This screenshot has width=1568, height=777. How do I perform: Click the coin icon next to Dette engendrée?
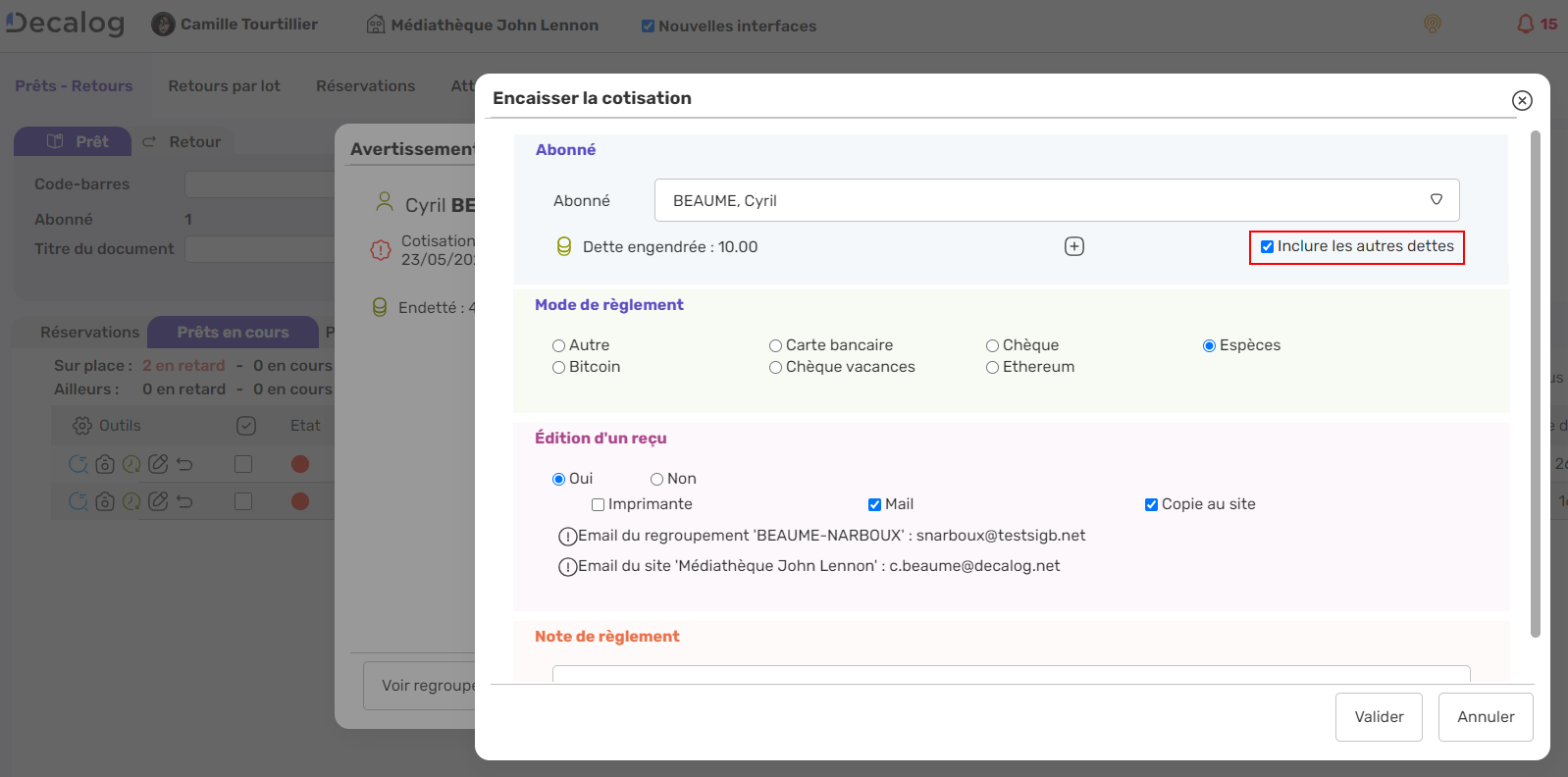pyautogui.click(x=564, y=246)
